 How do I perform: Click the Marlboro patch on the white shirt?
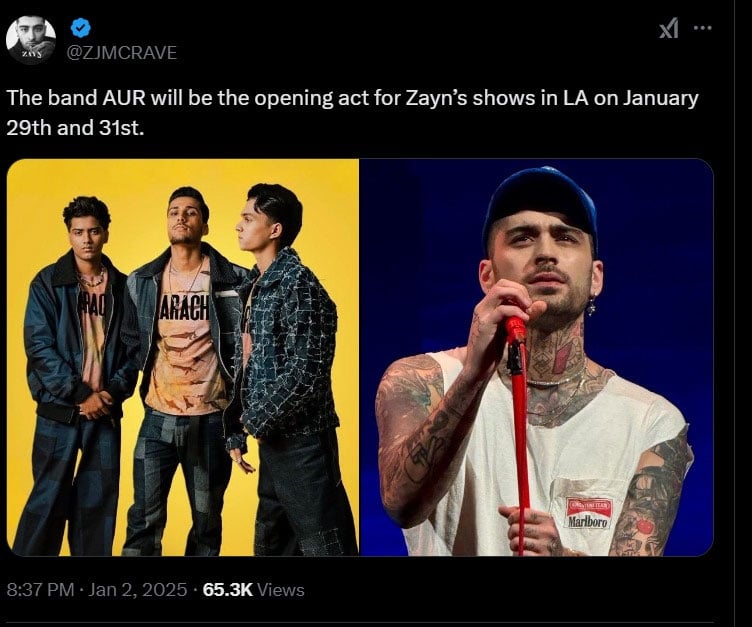pos(588,513)
